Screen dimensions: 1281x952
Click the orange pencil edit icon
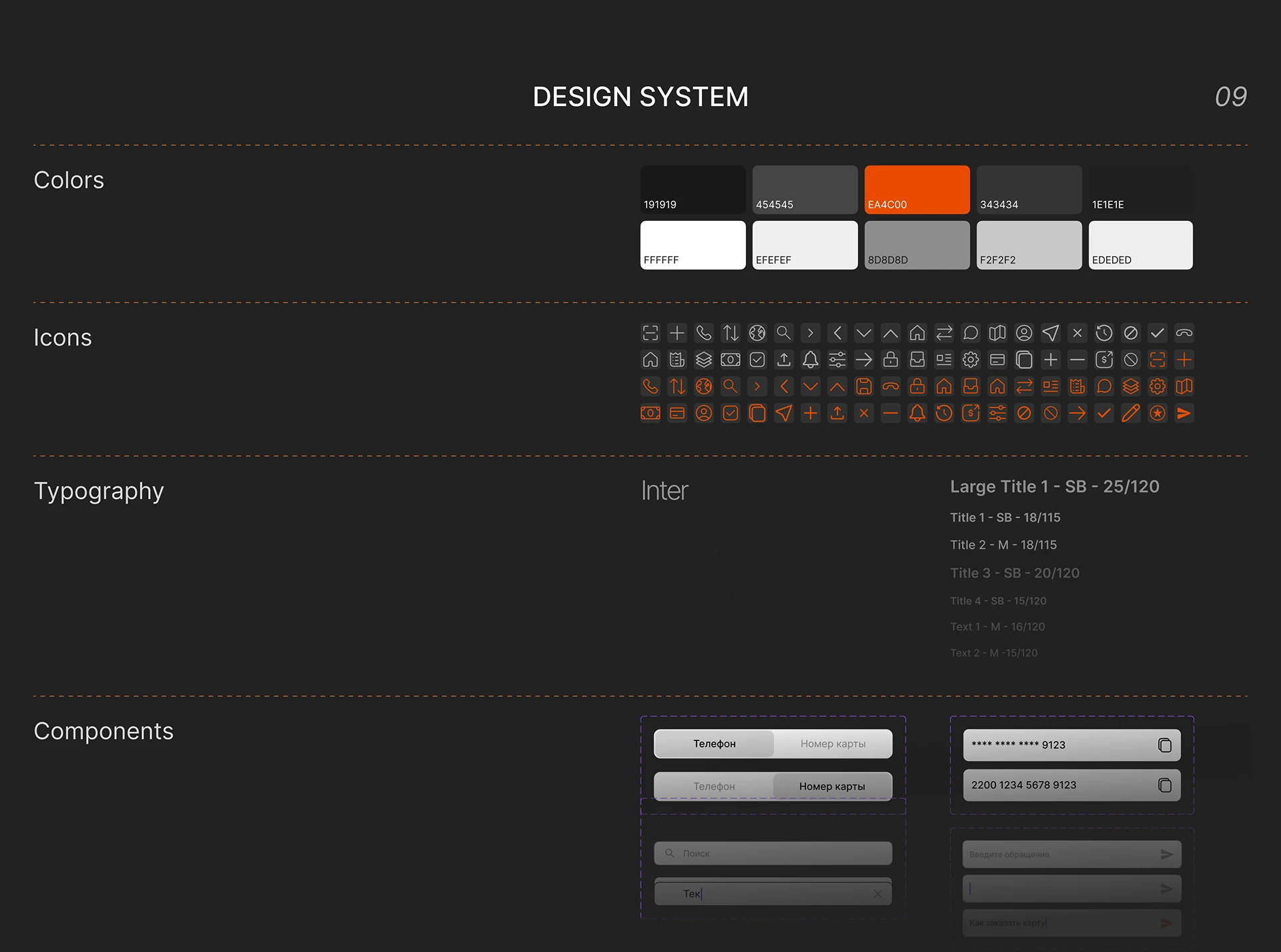click(x=1130, y=414)
